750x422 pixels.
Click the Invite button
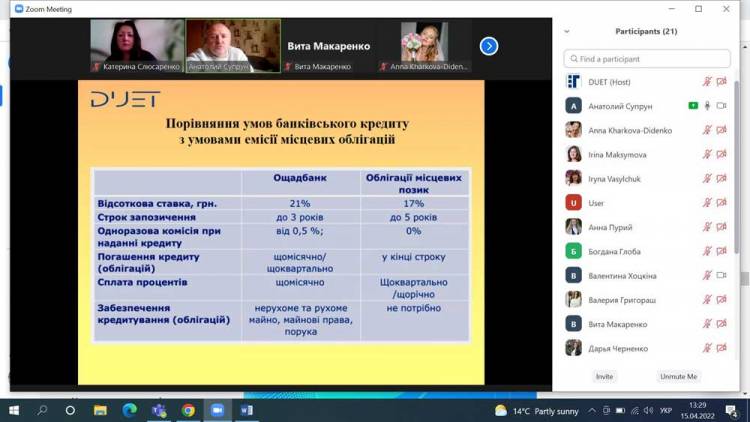click(604, 376)
